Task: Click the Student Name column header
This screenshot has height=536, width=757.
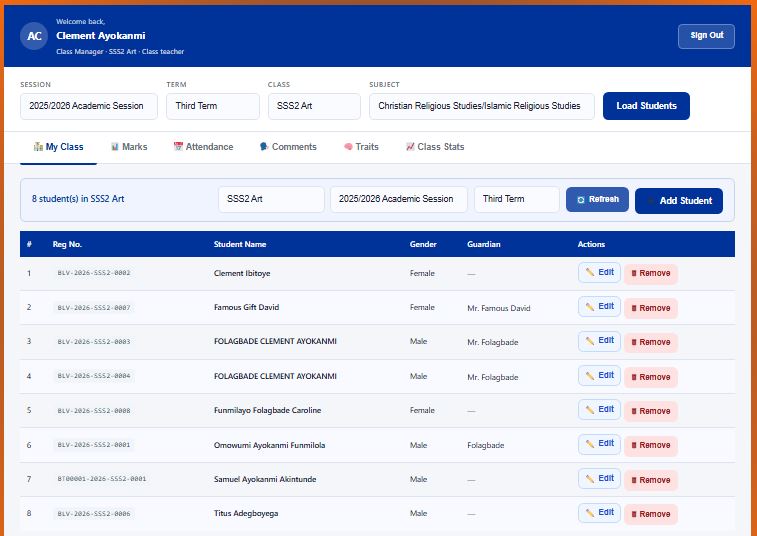Action: coord(240,244)
